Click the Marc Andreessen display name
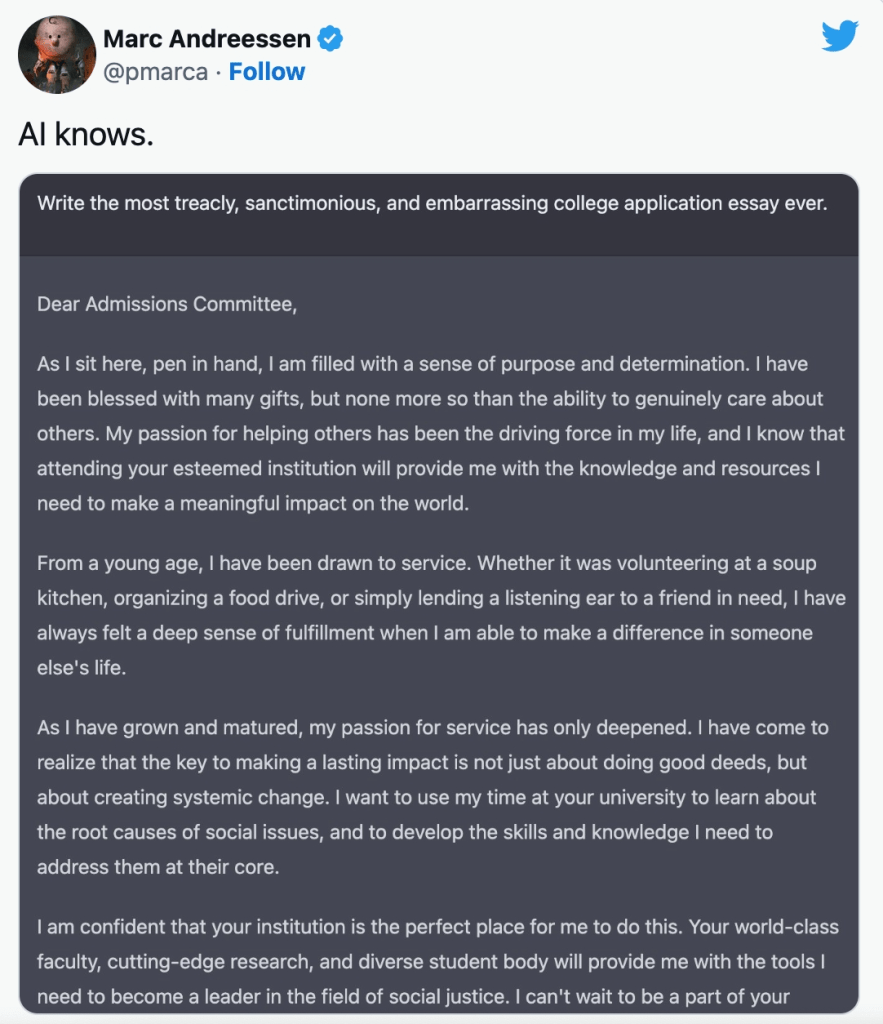 pos(207,39)
